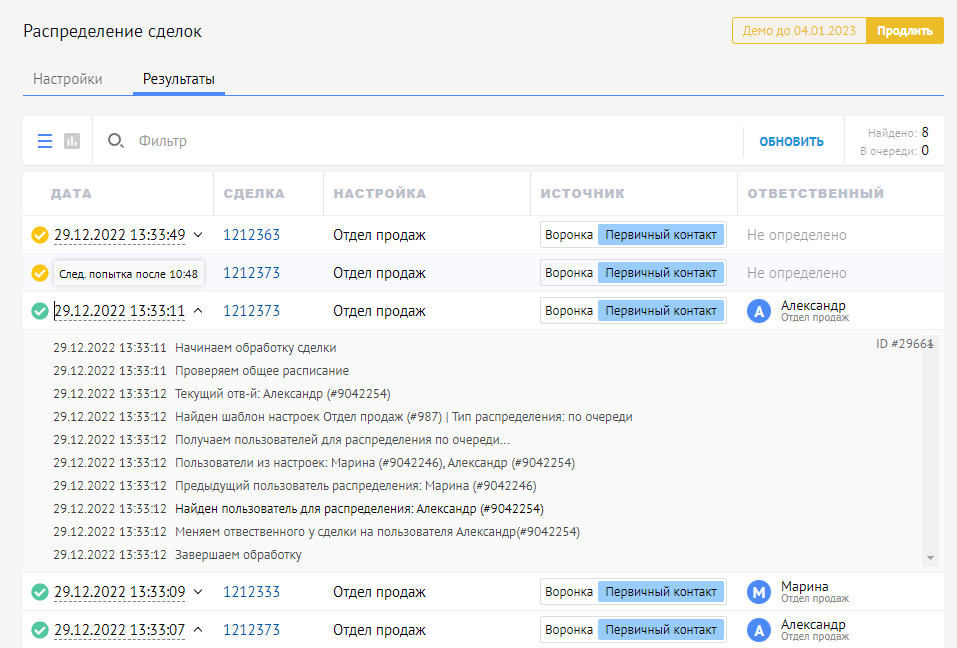Click log line 'Найден шаблон настроек Отдел продаж'
This screenshot has width=957, height=648.
point(403,417)
